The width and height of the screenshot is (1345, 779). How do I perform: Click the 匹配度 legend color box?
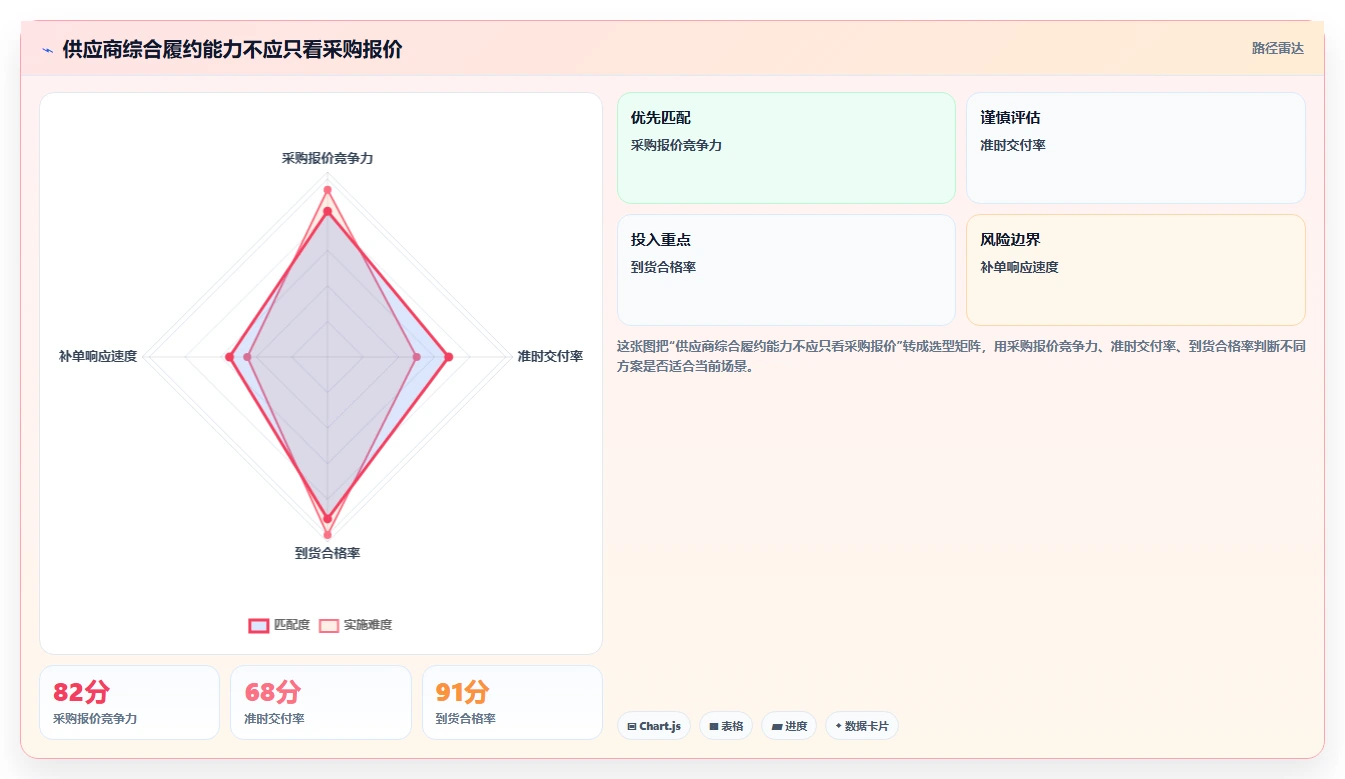(258, 625)
